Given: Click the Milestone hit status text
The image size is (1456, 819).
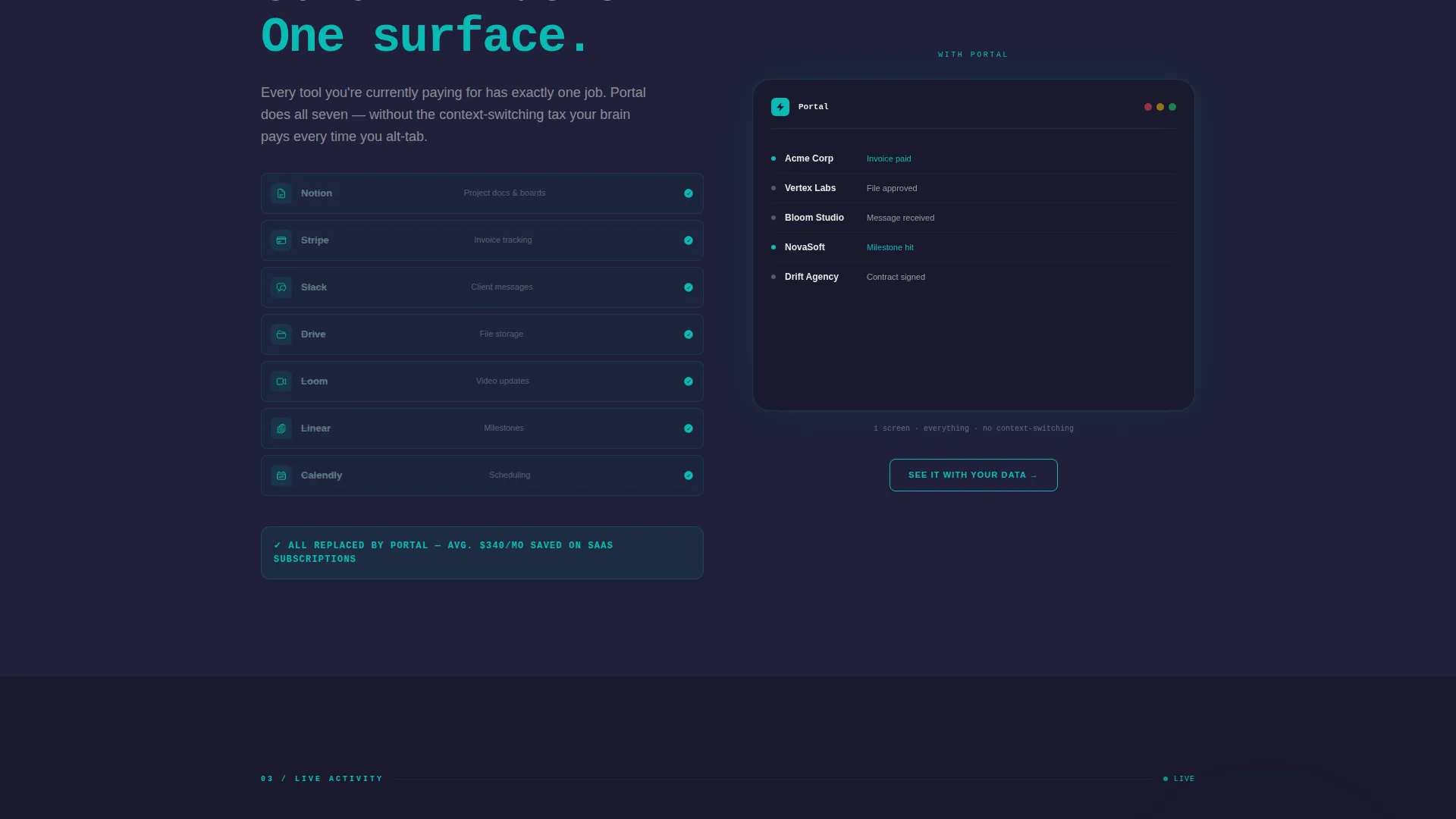Looking at the screenshot, I should pos(890,247).
